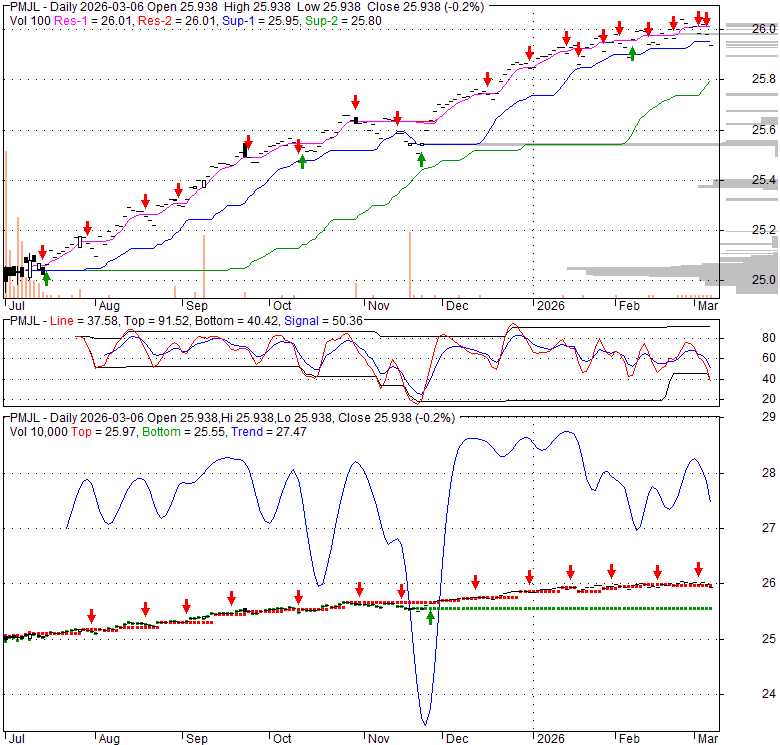This screenshot has width=780, height=745.
Task: Click the green up arrow in mid-November on the top chart
Action: 421,158
